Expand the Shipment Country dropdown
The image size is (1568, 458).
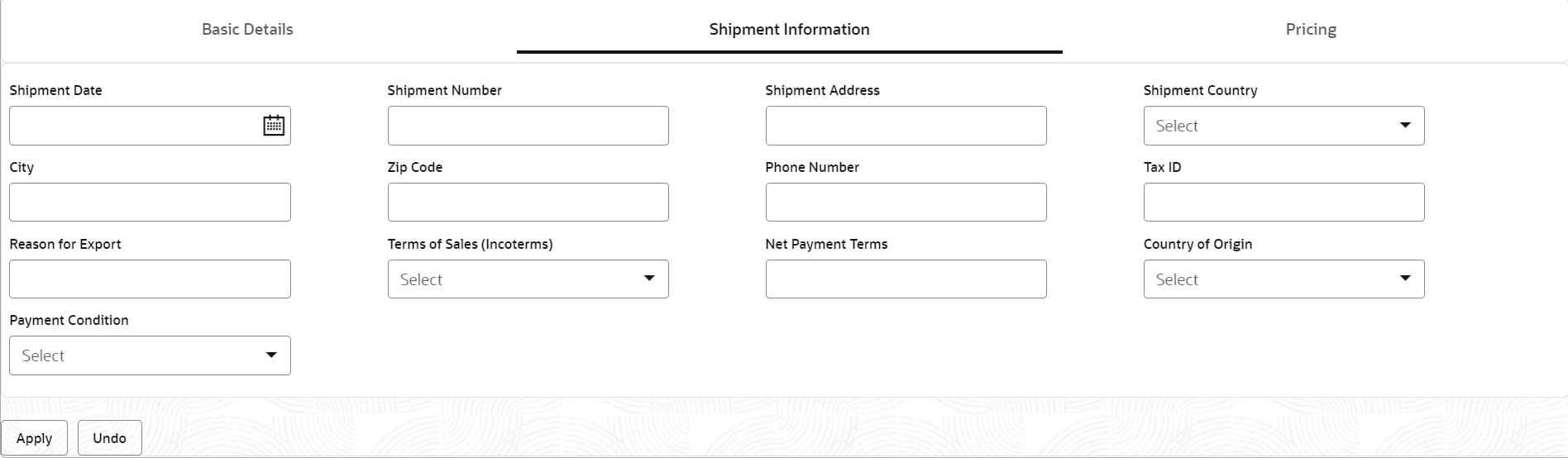(x=1284, y=126)
